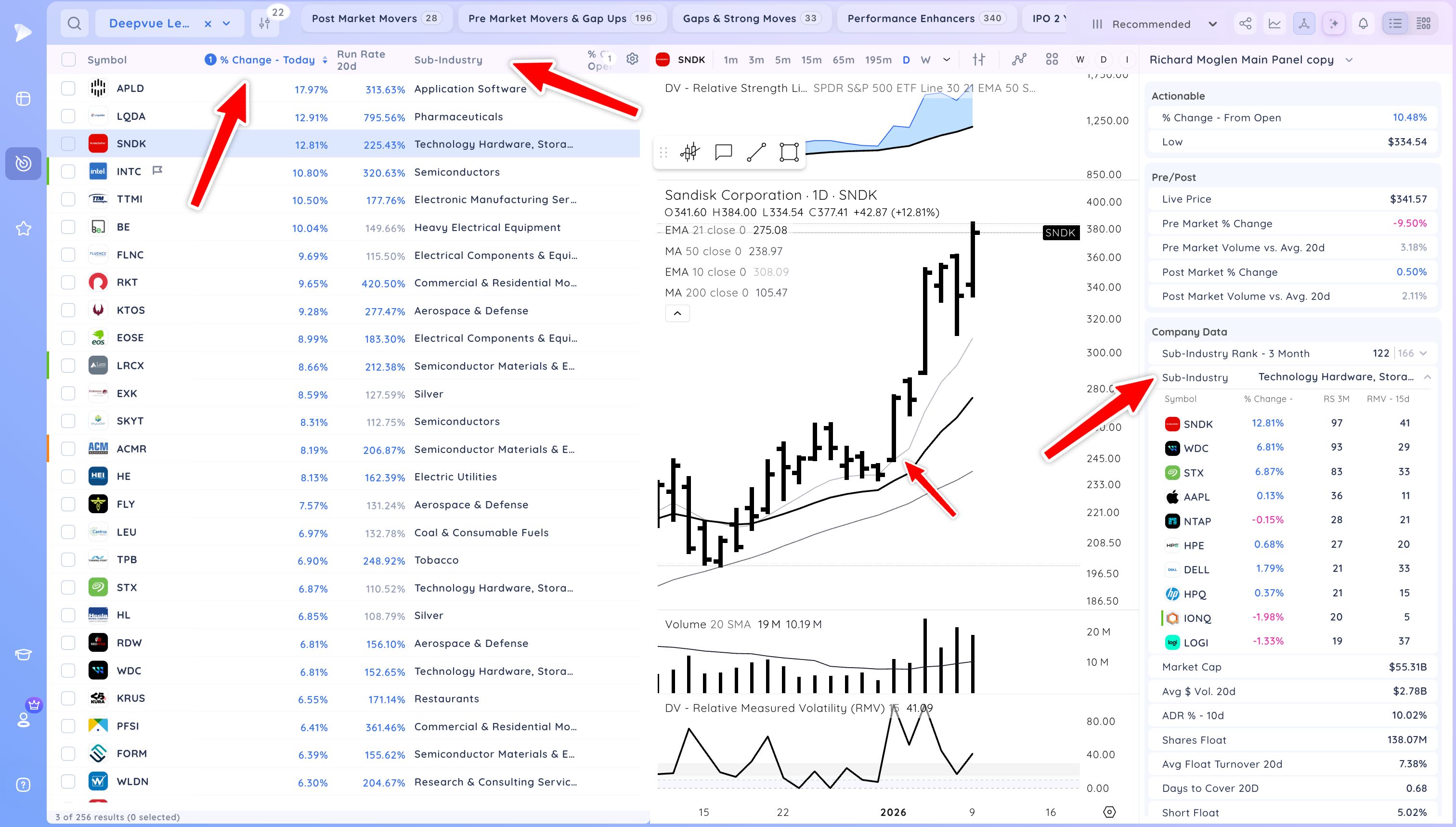
Task: Toggle the select-all checkbox in the header
Action: click(68, 59)
